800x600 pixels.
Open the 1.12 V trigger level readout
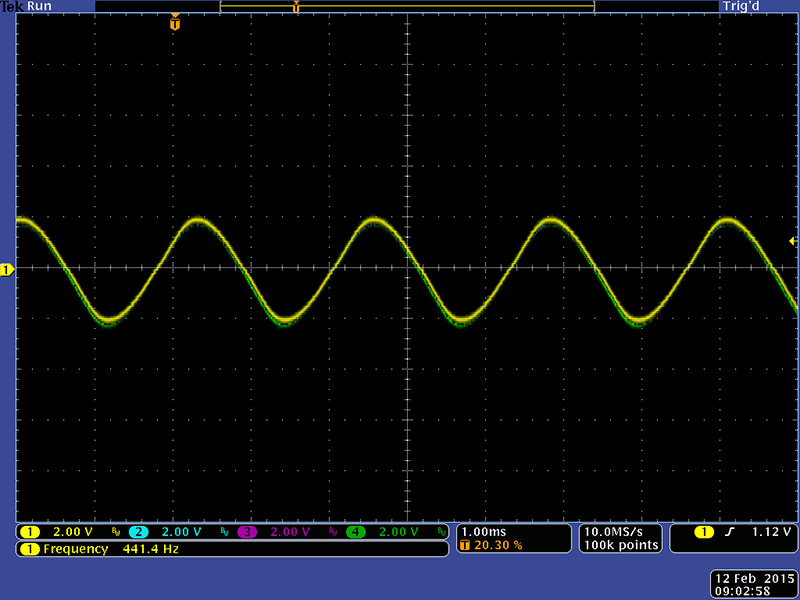pos(772,532)
